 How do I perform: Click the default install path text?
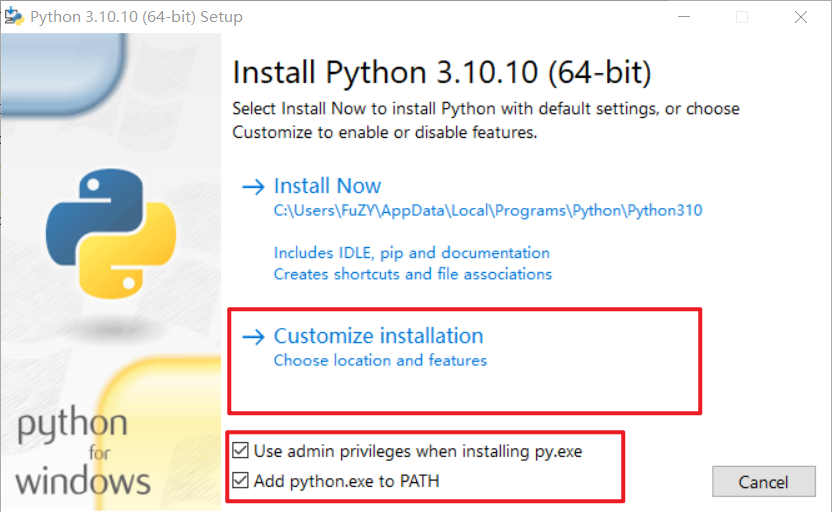[488, 211]
